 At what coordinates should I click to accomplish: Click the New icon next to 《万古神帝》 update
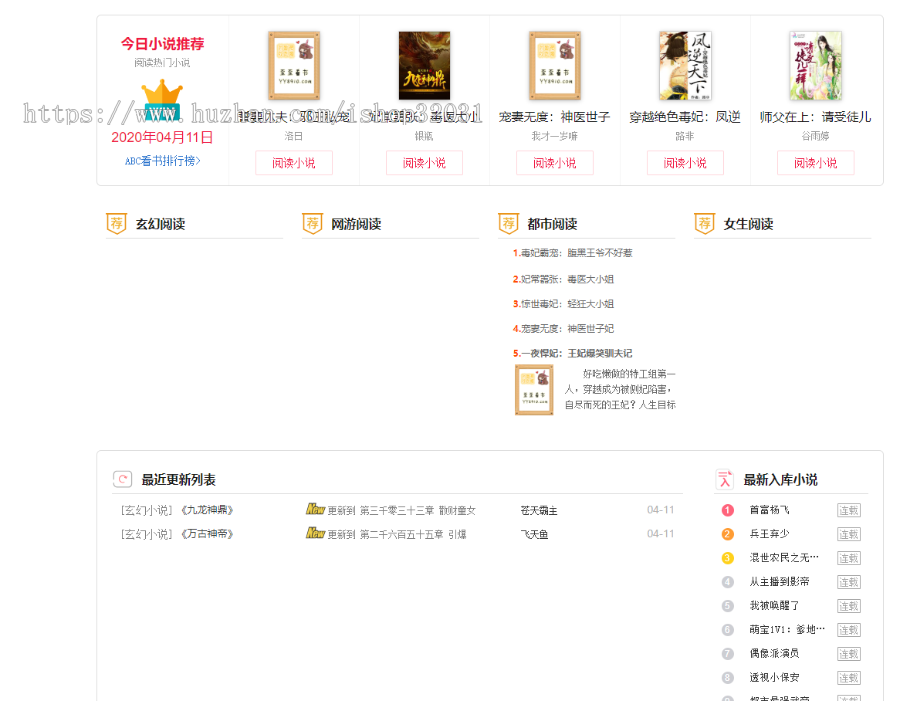pos(317,533)
